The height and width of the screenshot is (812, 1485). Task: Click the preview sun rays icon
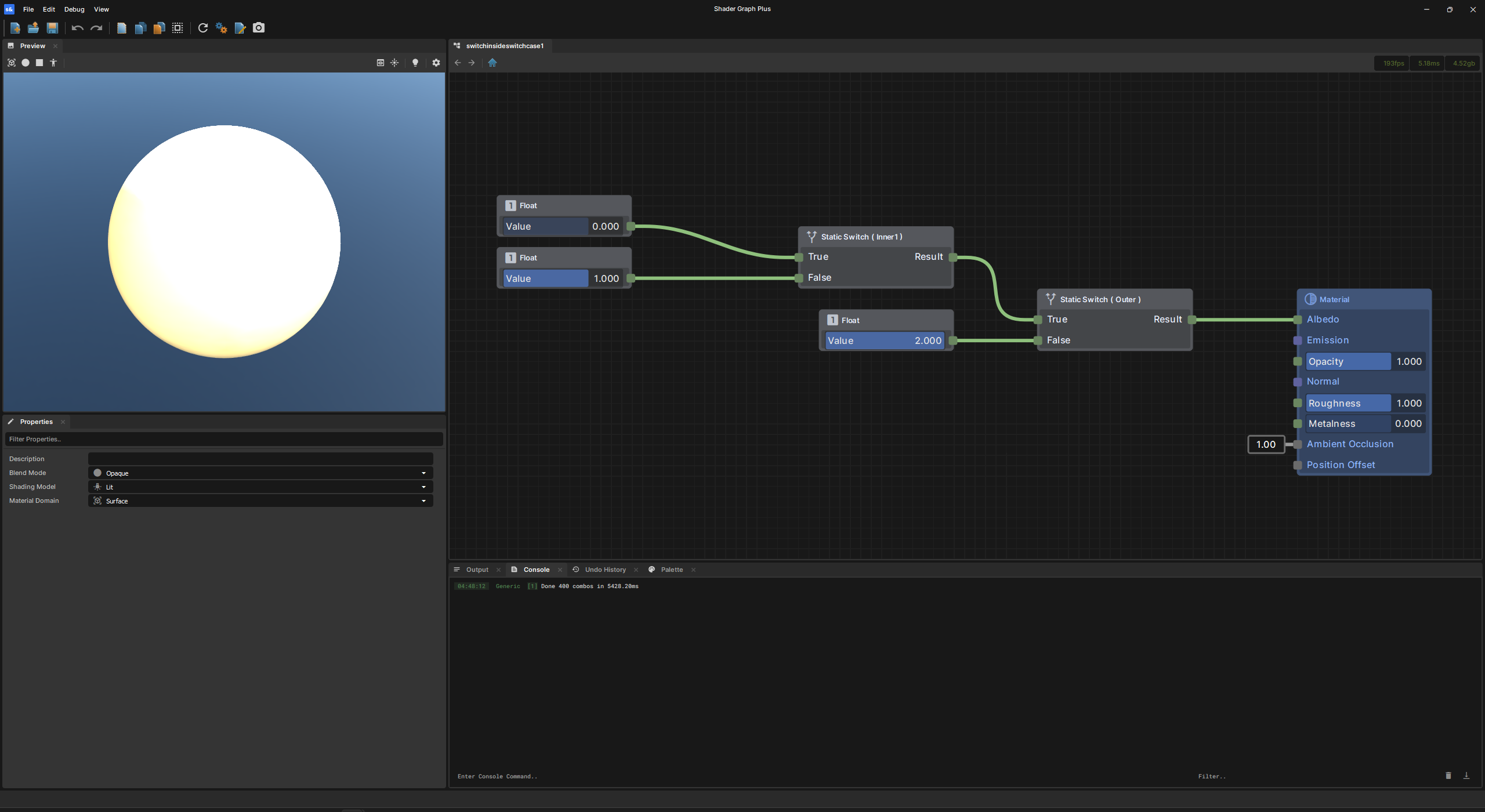(x=394, y=63)
